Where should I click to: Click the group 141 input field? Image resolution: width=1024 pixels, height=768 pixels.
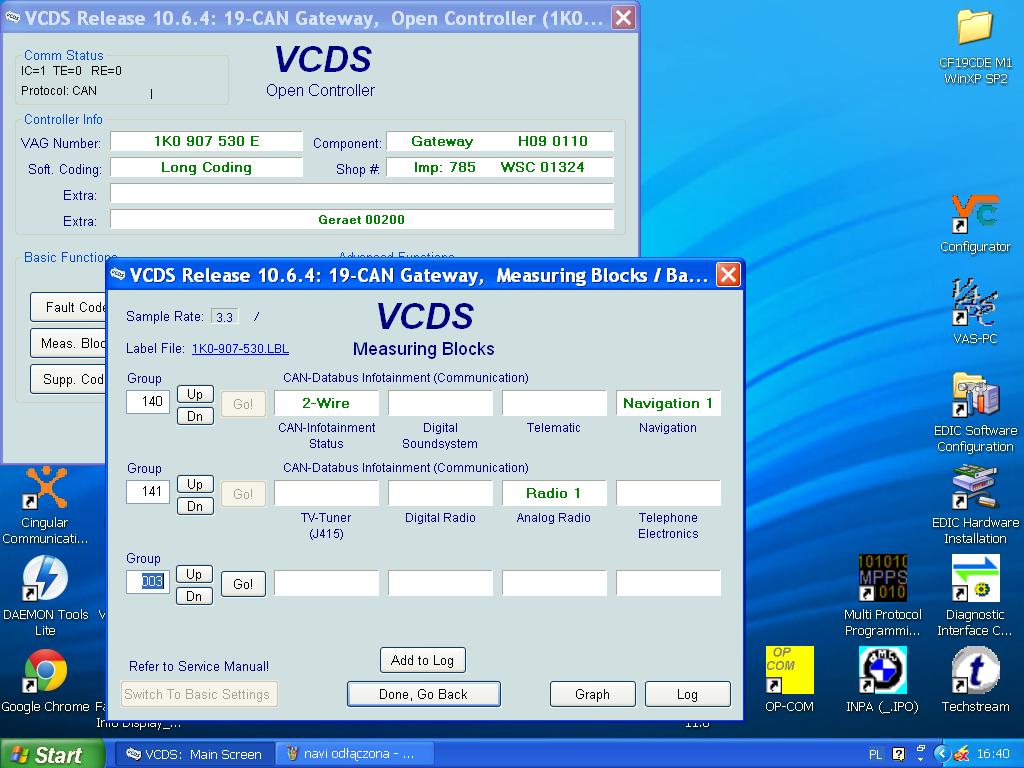click(x=148, y=492)
